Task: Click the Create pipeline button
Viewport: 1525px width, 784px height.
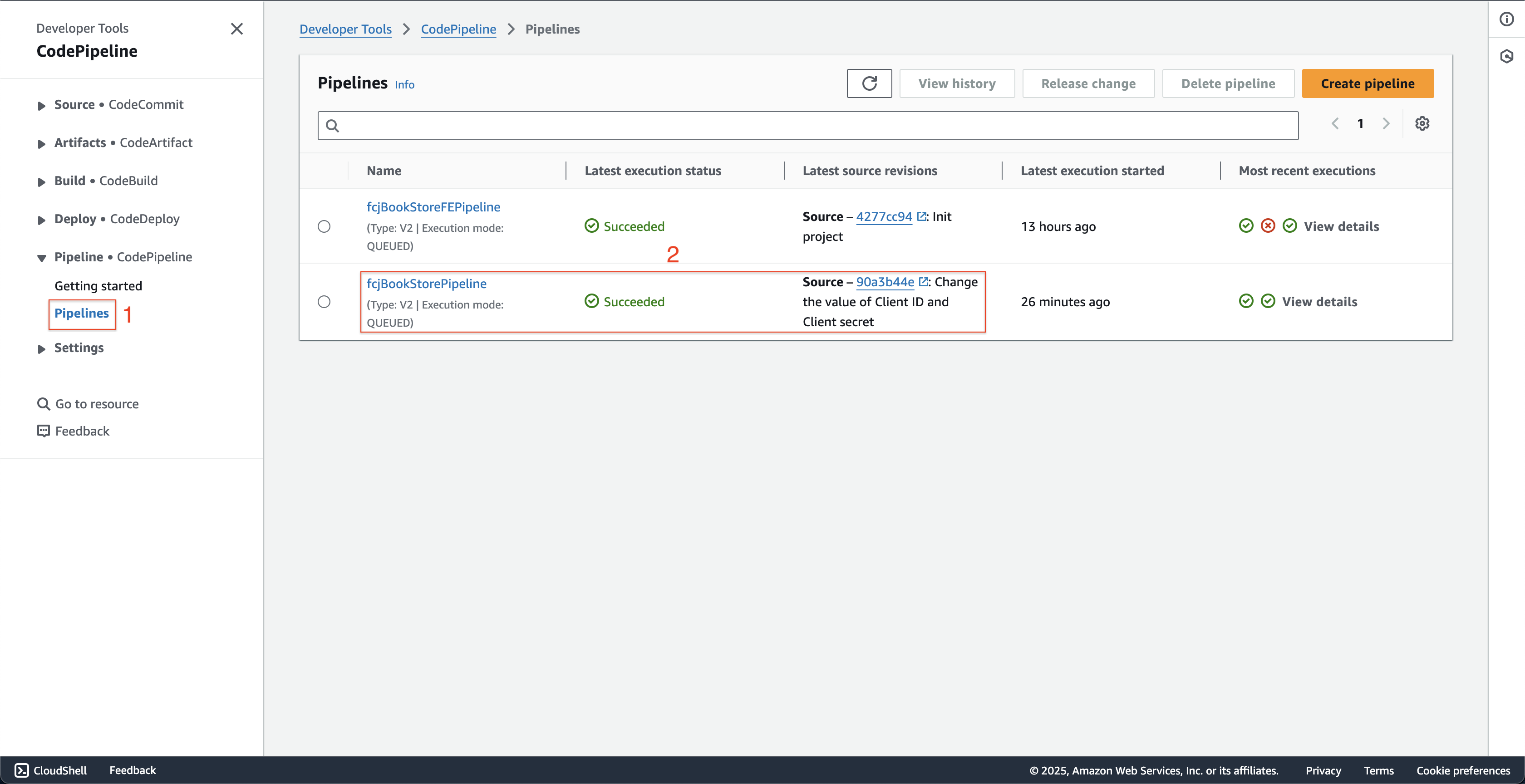Action: 1368,83
